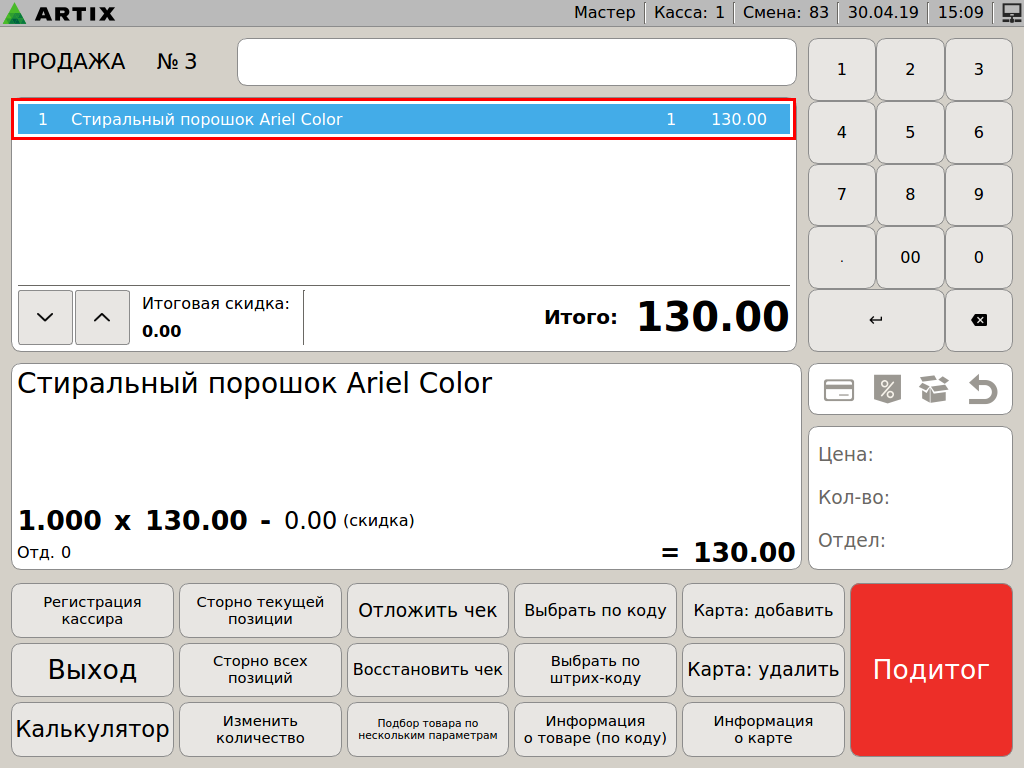Click the return arrow icon

(982, 390)
